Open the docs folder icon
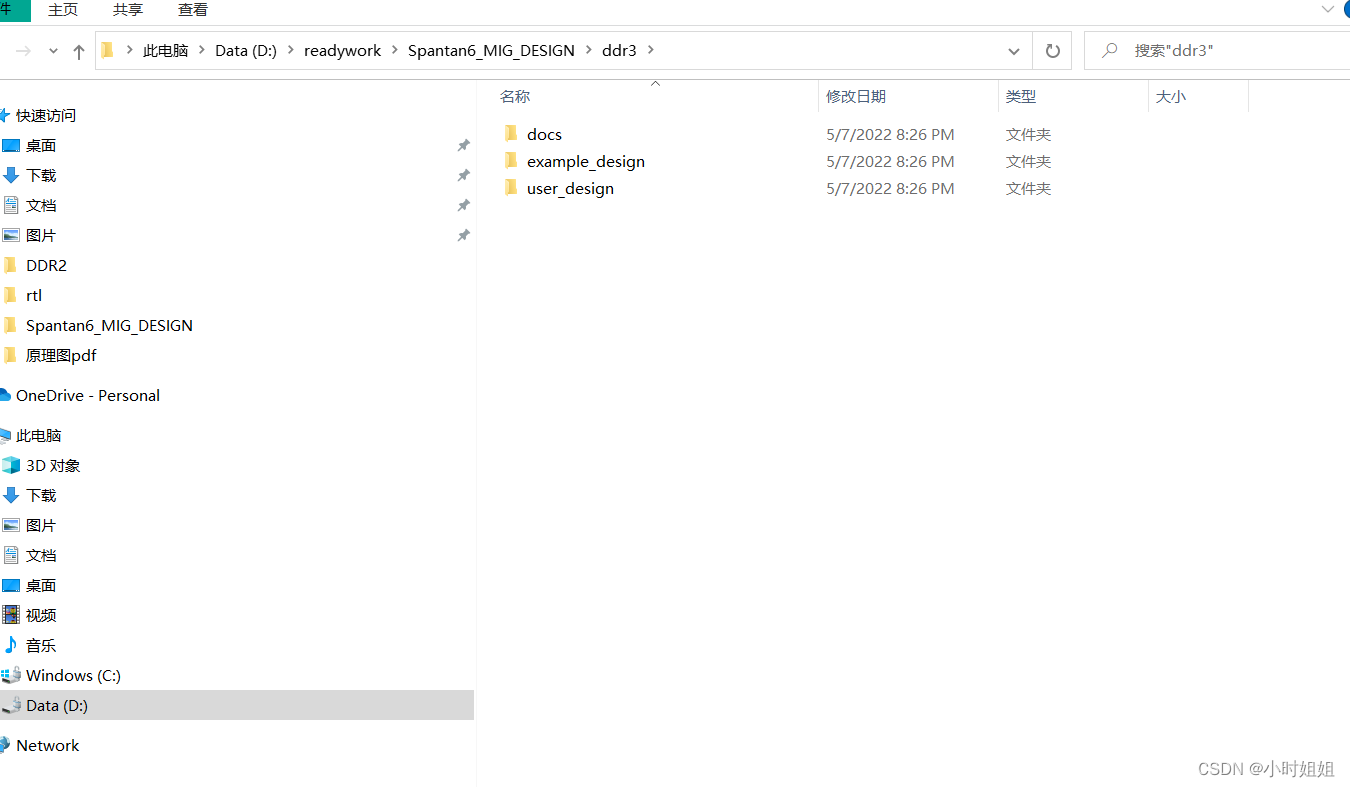The height and width of the screenshot is (787, 1350). pyautogui.click(x=511, y=134)
